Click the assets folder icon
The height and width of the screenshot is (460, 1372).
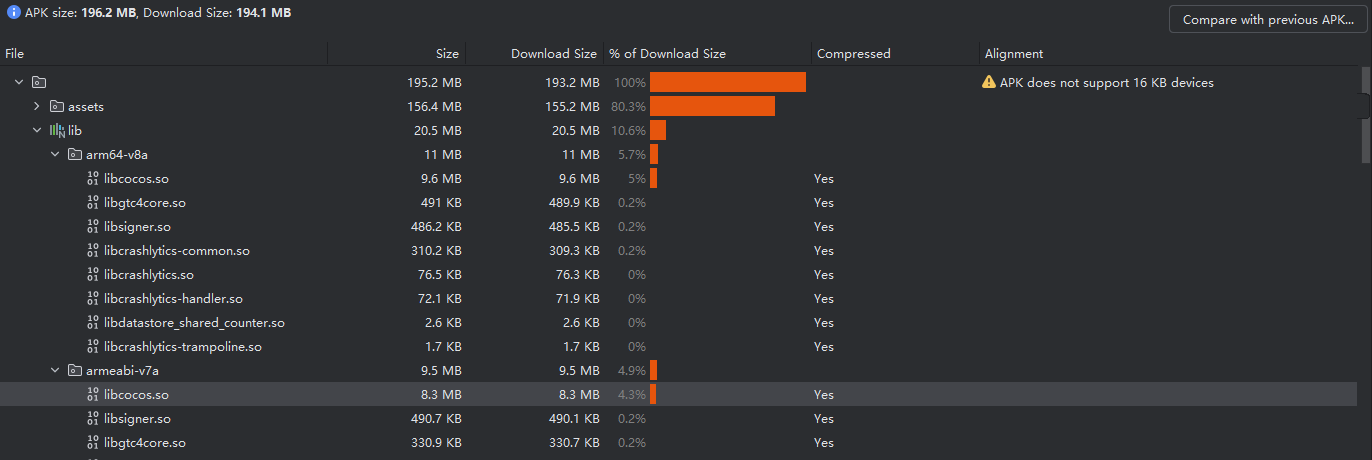57,107
